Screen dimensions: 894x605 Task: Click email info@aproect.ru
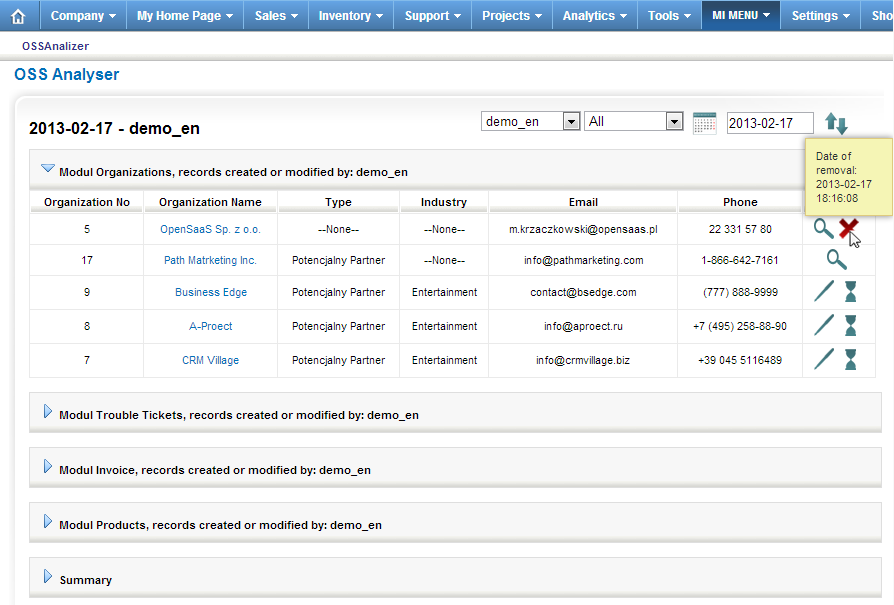pyautogui.click(x=583, y=326)
